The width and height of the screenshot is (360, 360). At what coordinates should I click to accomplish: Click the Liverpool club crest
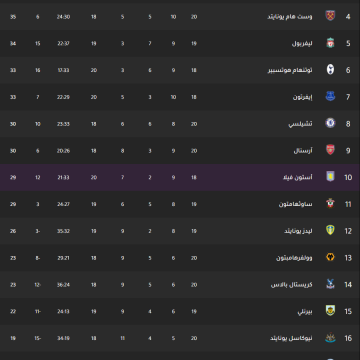click(x=330, y=43)
